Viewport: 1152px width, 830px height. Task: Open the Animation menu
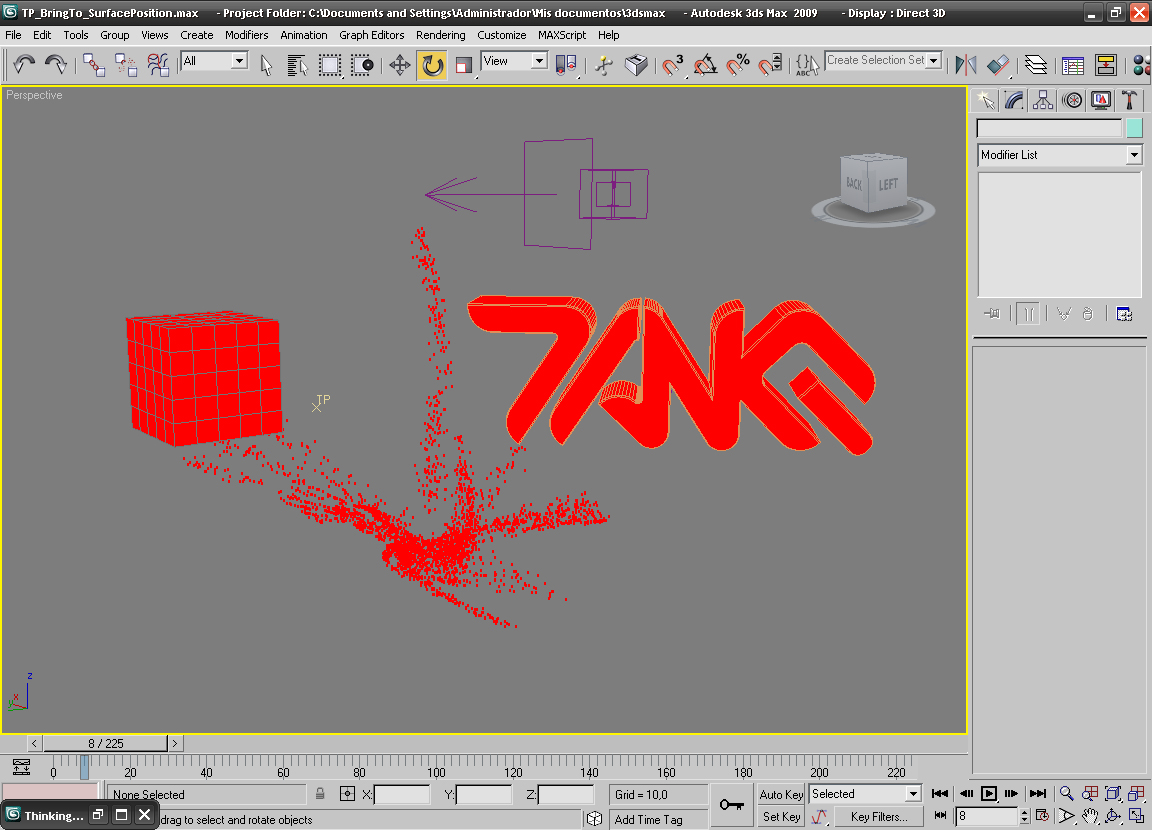303,35
